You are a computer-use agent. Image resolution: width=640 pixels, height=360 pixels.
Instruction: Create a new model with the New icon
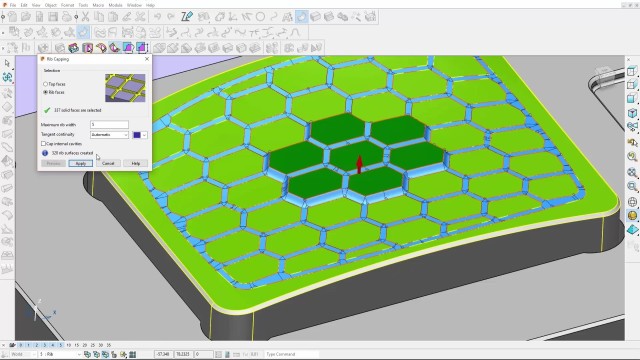click(13, 17)
